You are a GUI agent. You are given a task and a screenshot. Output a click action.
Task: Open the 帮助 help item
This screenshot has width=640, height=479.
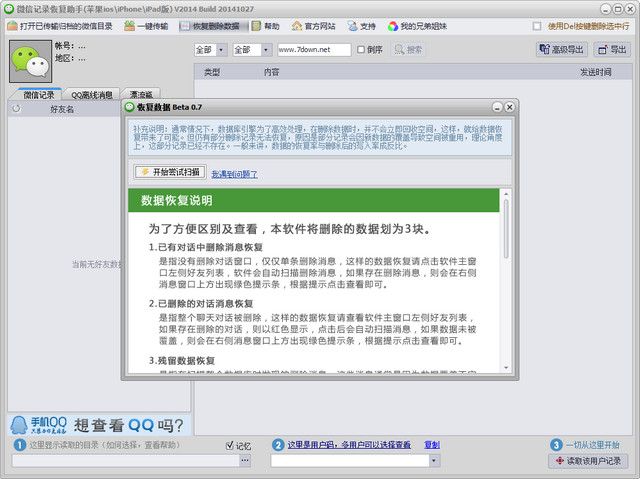(266, 26)
